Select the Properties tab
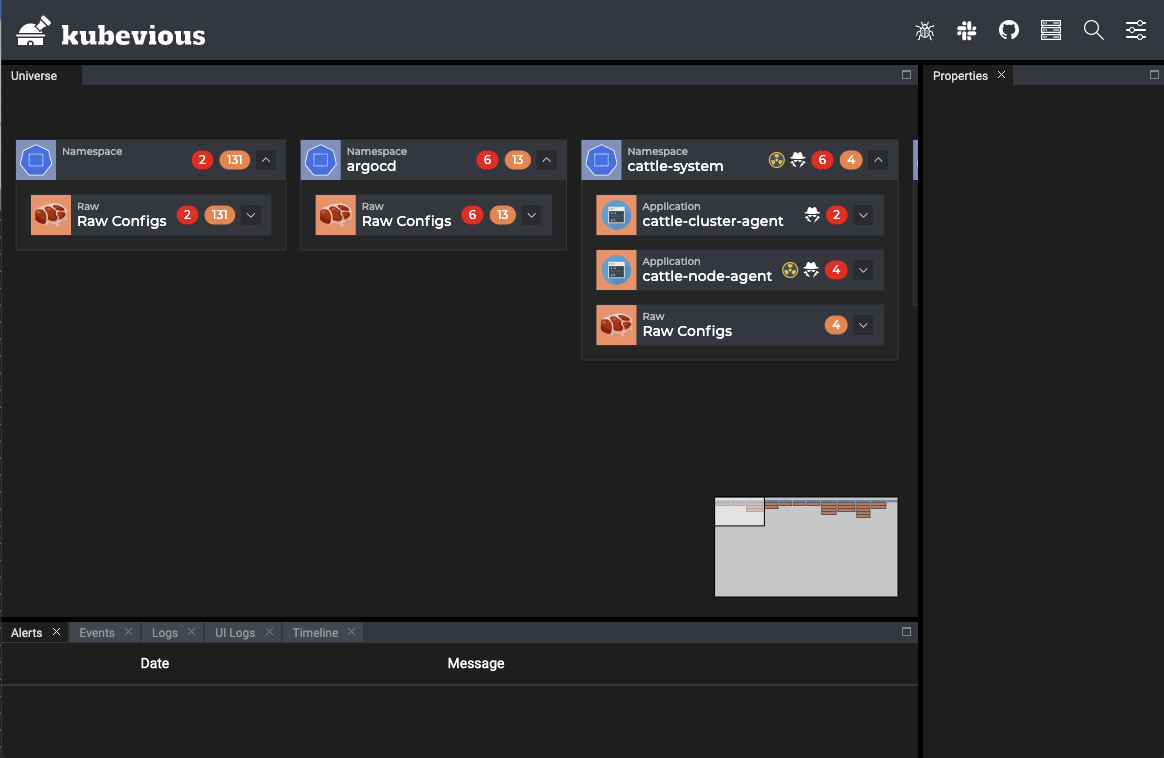The width and height of the screenshot is (1164, 758). click(960, 76)
